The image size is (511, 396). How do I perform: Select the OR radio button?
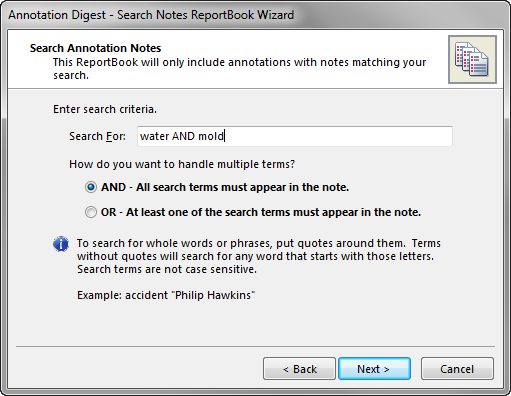coord(91,212)
